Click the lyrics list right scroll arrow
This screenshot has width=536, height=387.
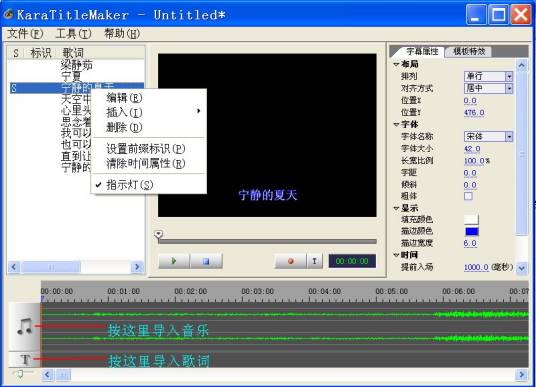point(137,266)
